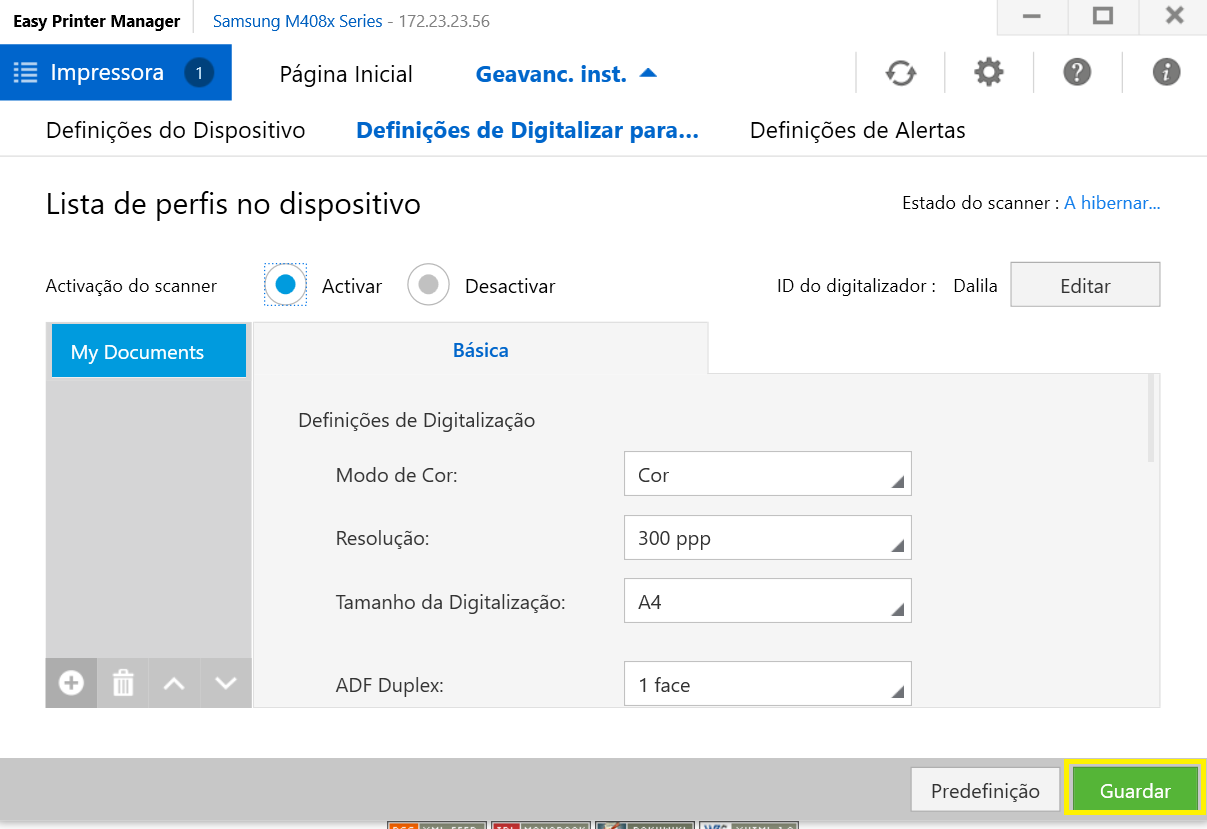Image resolution: width=1207 pixels, height=829 pixels.
Task: Select the Activar radio button
Action: [286, 285]
